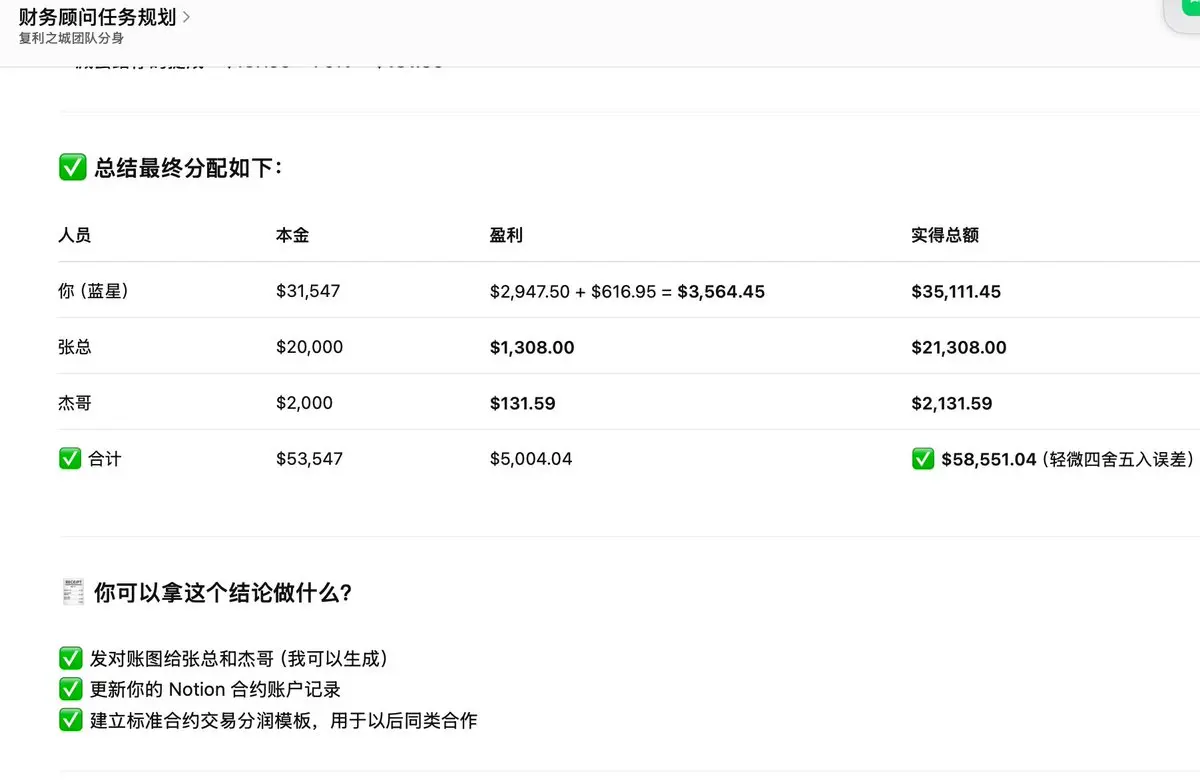Select the $1,308.00 profit cell
This screenshot has height=783, width=1200.
pos(532,348)
